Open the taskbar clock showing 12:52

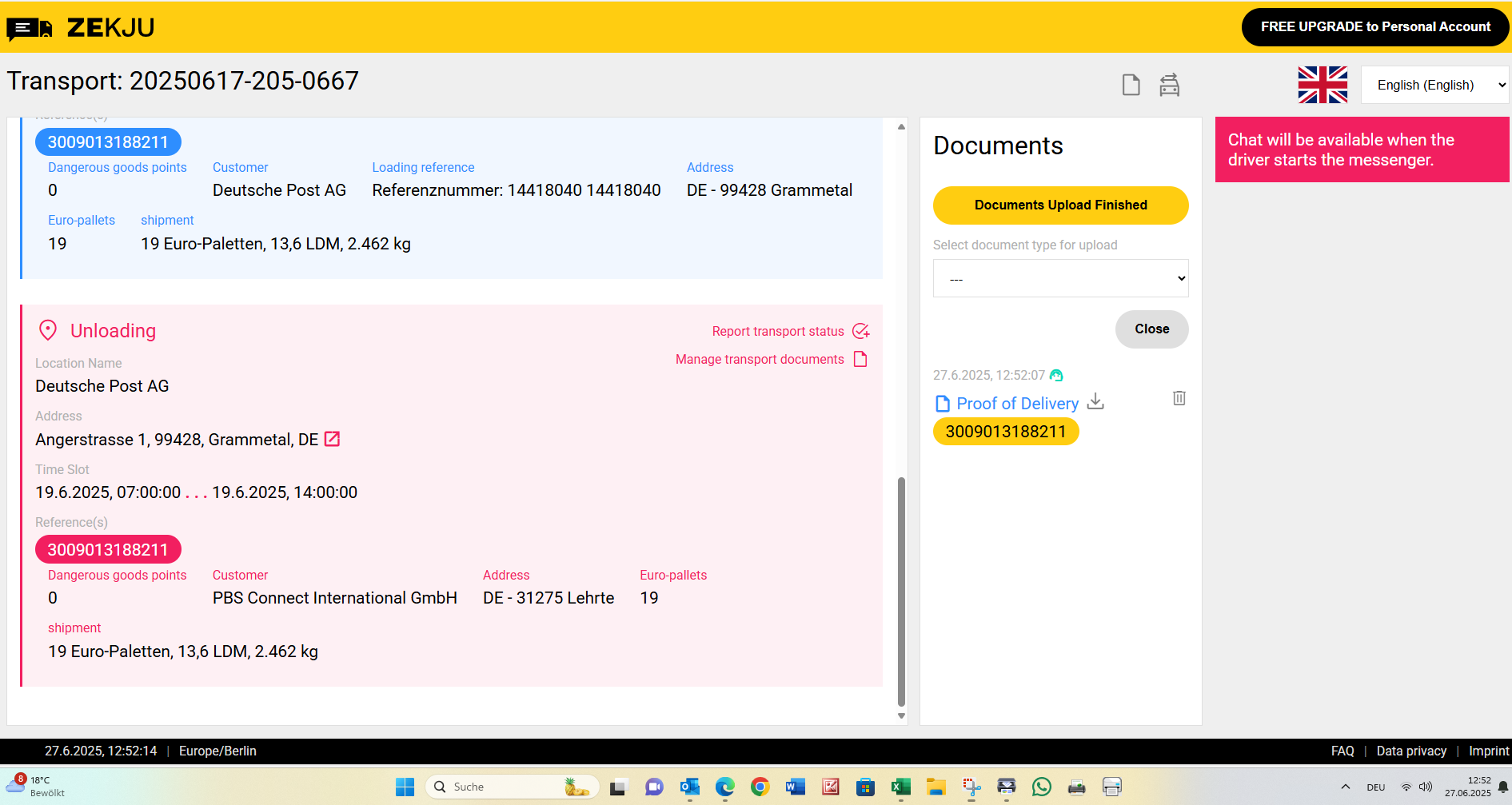[1467, 787]
